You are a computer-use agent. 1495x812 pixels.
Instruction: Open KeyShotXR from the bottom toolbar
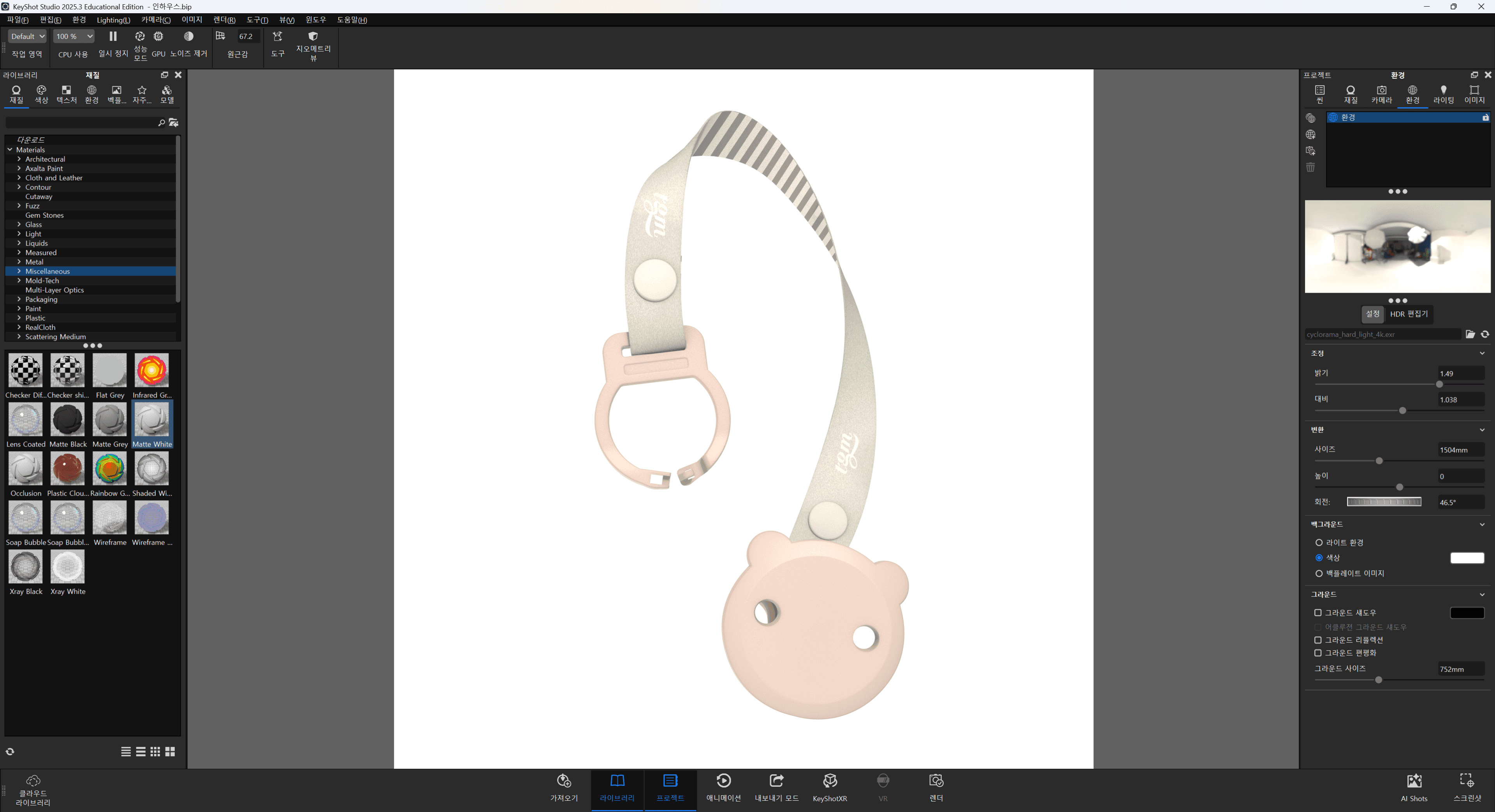(829, 781)
